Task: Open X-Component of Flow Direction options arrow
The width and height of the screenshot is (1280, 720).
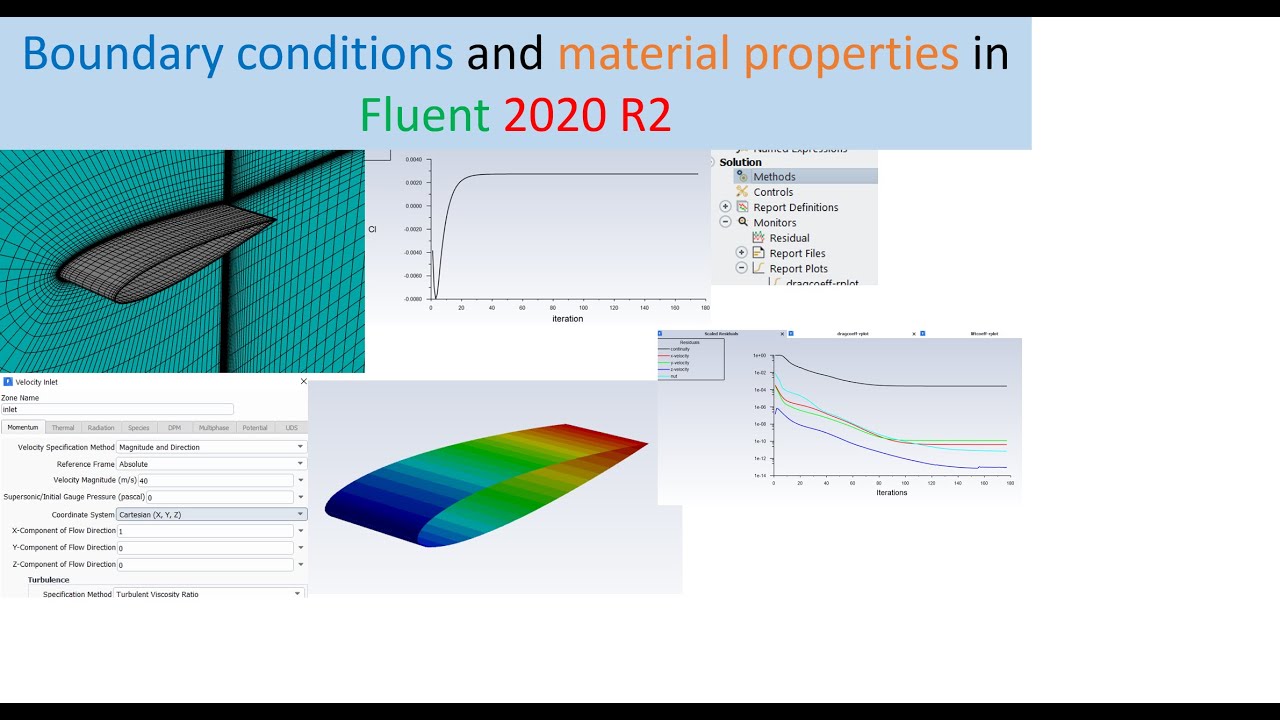Action: pos(300,531)
